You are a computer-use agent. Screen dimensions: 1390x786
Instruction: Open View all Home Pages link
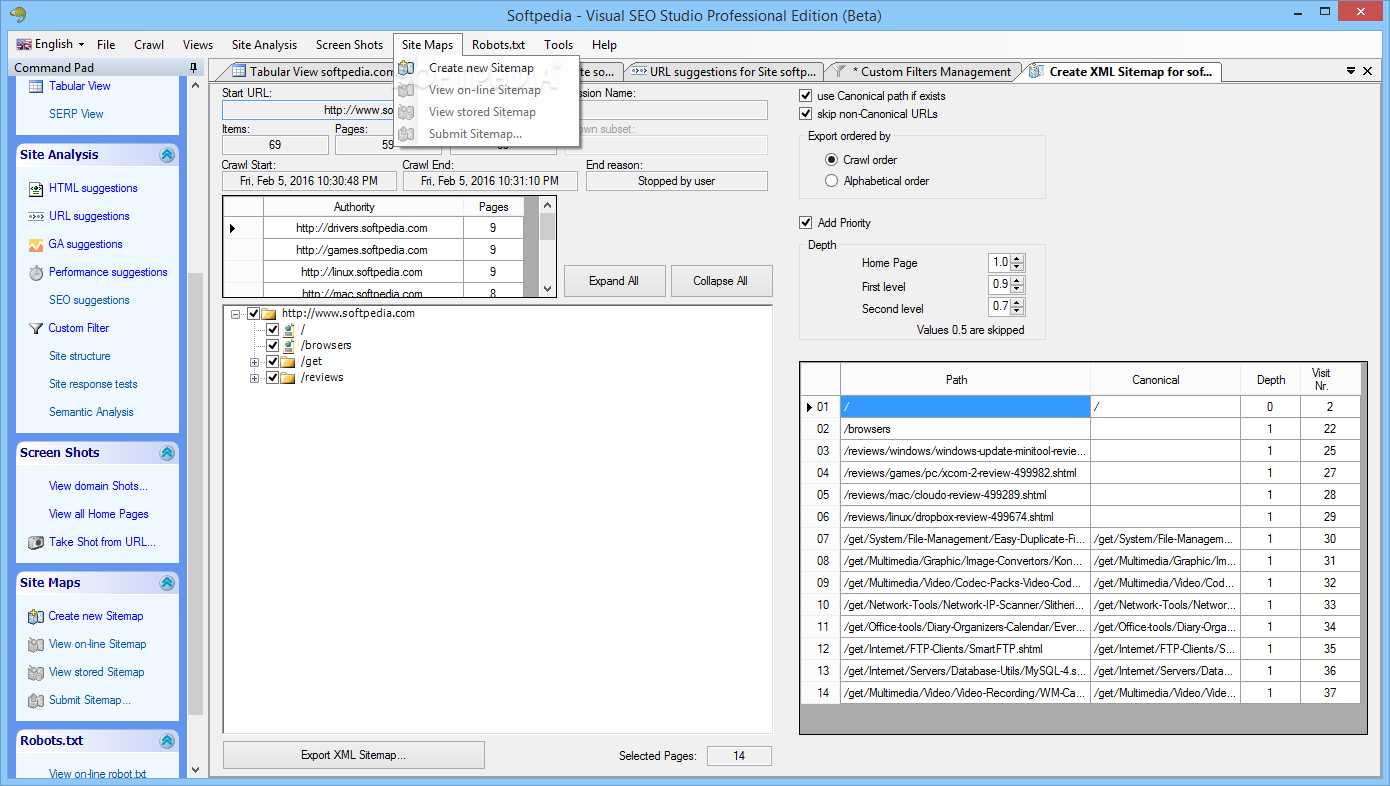point(99,514)
